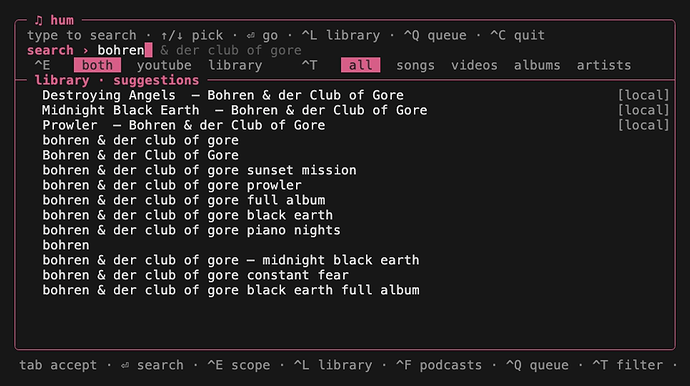Open '^F podcasts' from bottom status bar
690x386 pixels.
click(439, 365)
